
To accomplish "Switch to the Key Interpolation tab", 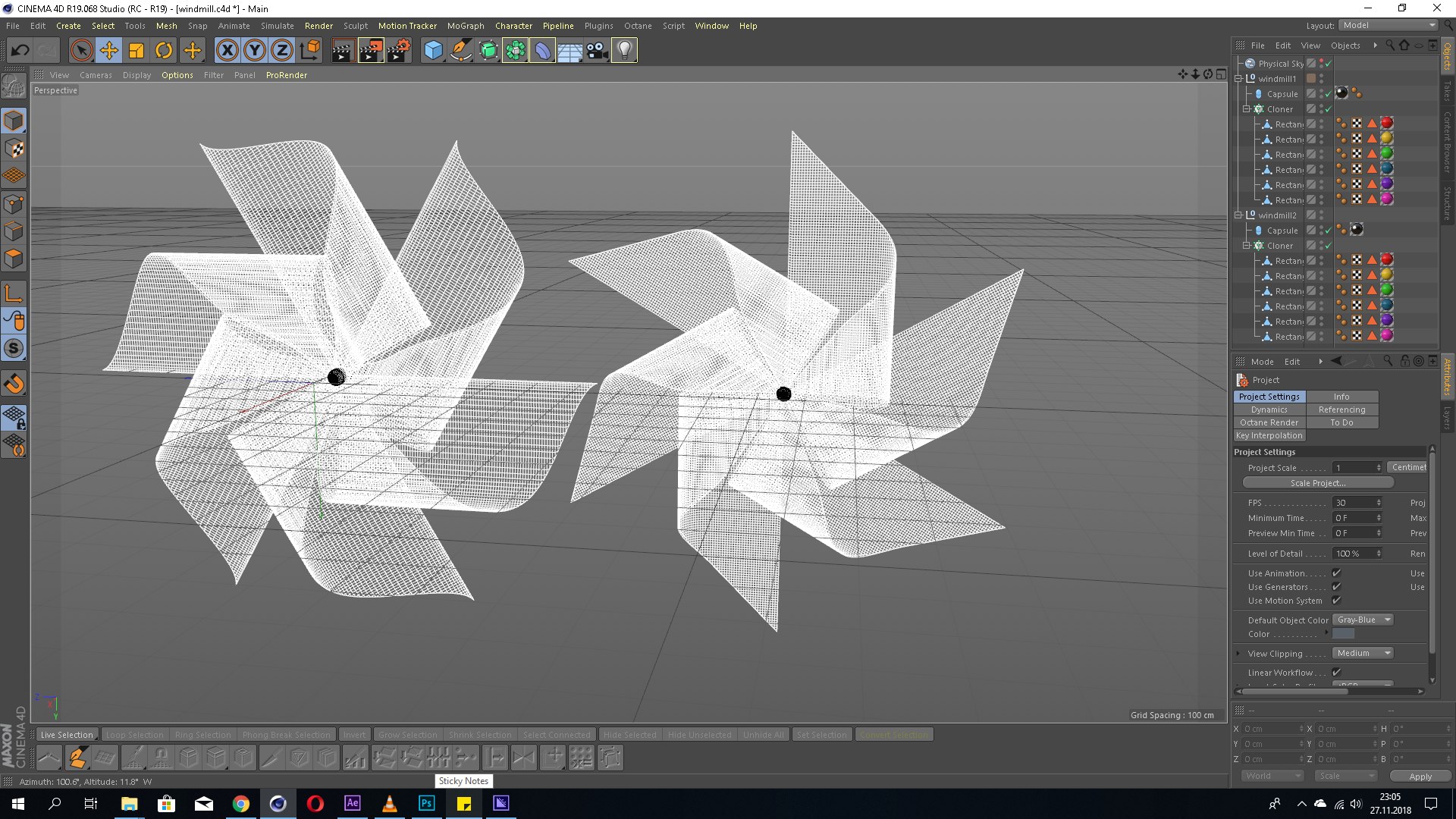I will coord(1269,436).
